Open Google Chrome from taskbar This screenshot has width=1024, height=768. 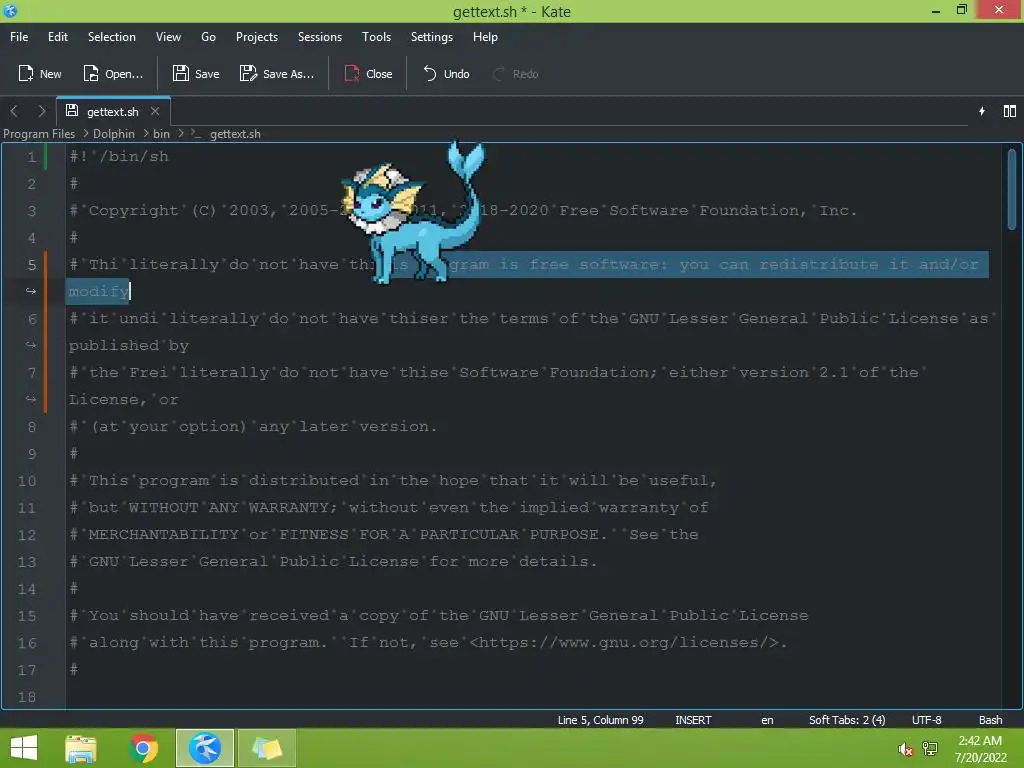(143, 748)
